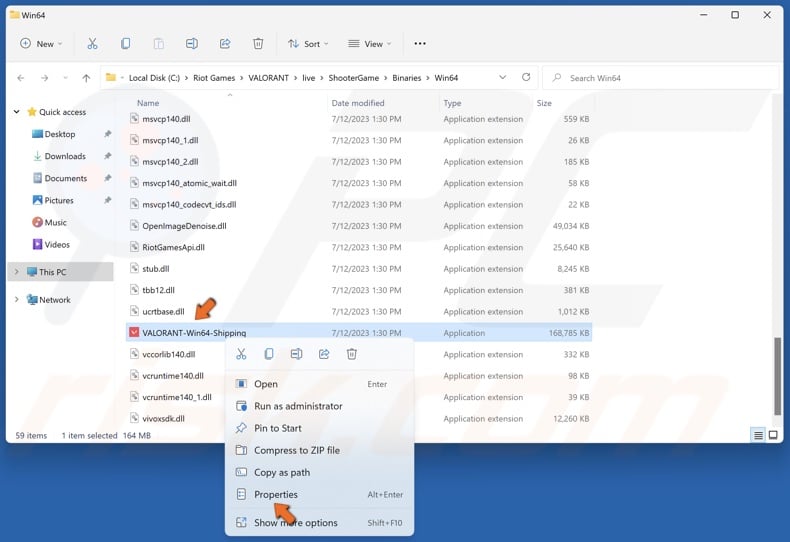
Task: Switch to large icons view in status bar
Action: [773, 435]
